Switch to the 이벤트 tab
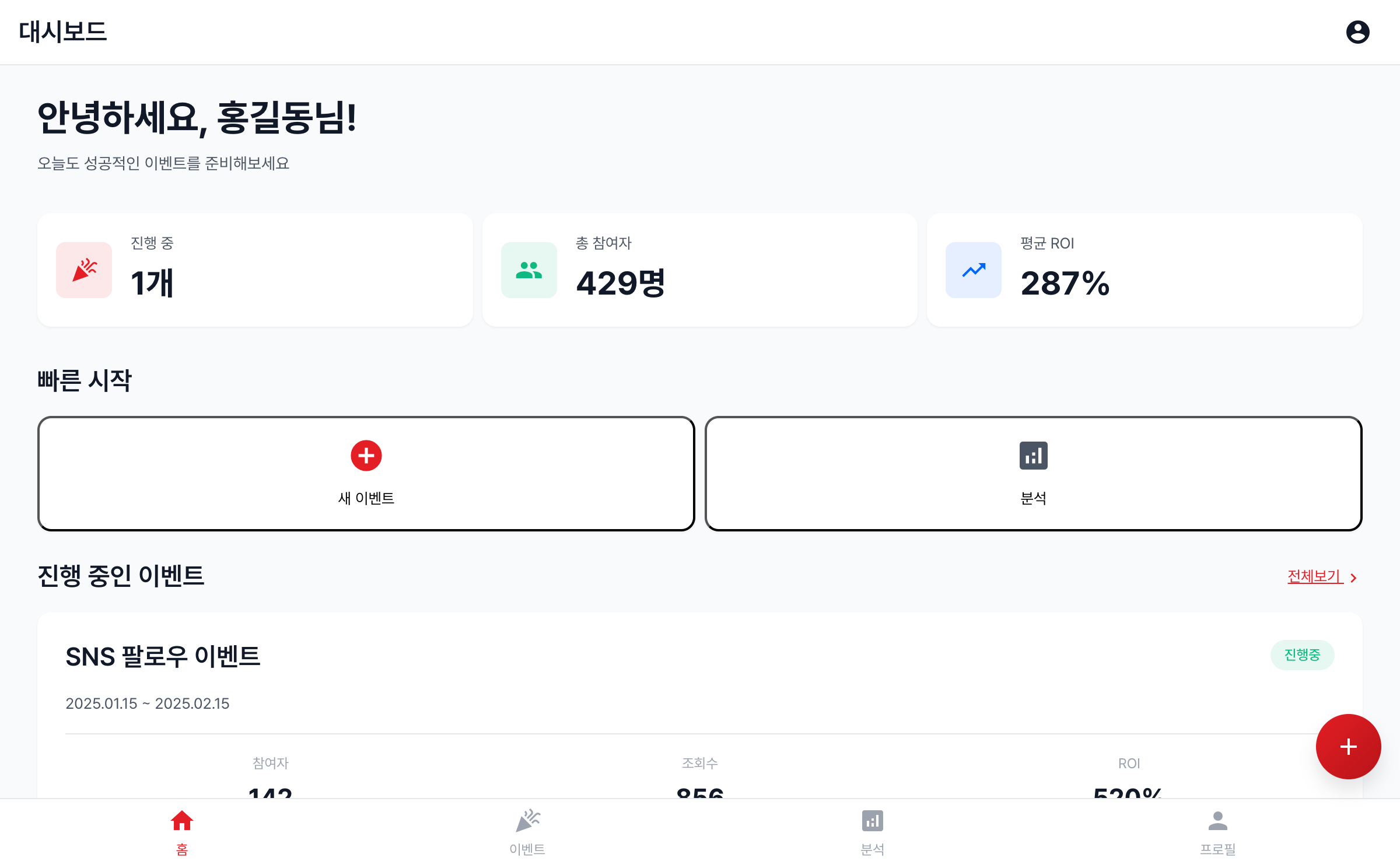Screen dimensions: 1400x868 point(527,831)
